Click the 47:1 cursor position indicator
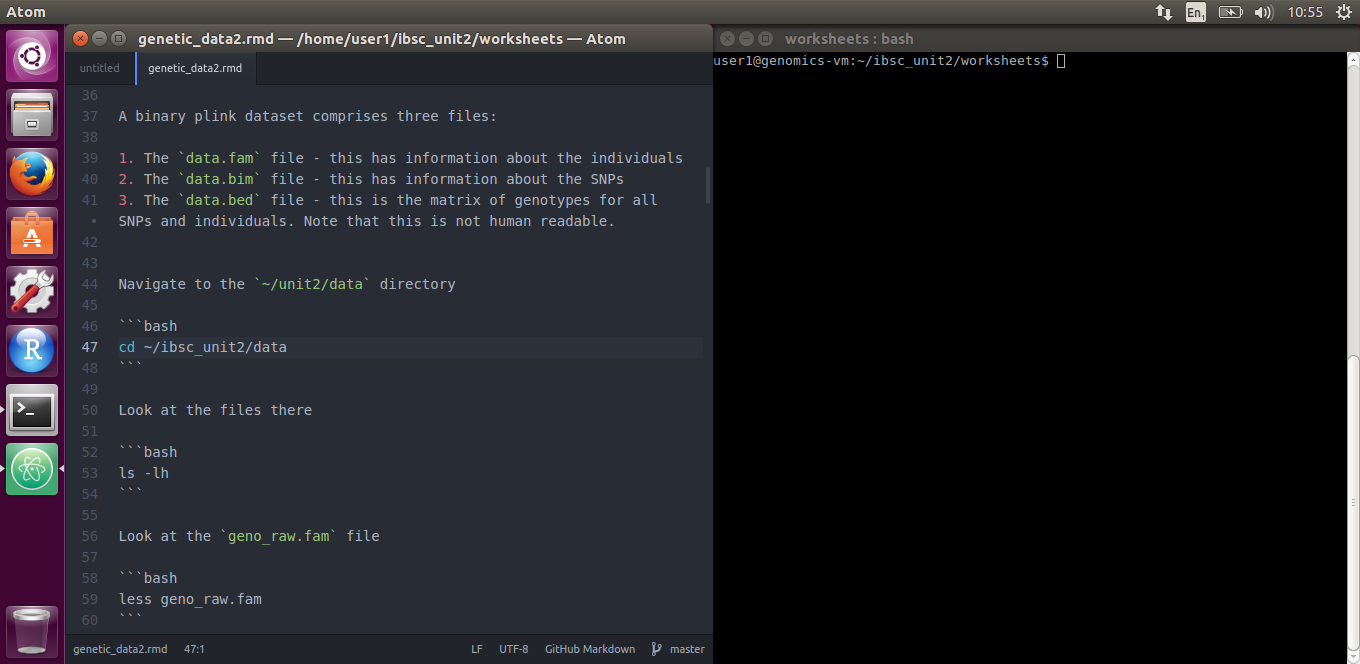Image resolution: width=1360 pixels, height=664 pixels. tap(195, 649)
